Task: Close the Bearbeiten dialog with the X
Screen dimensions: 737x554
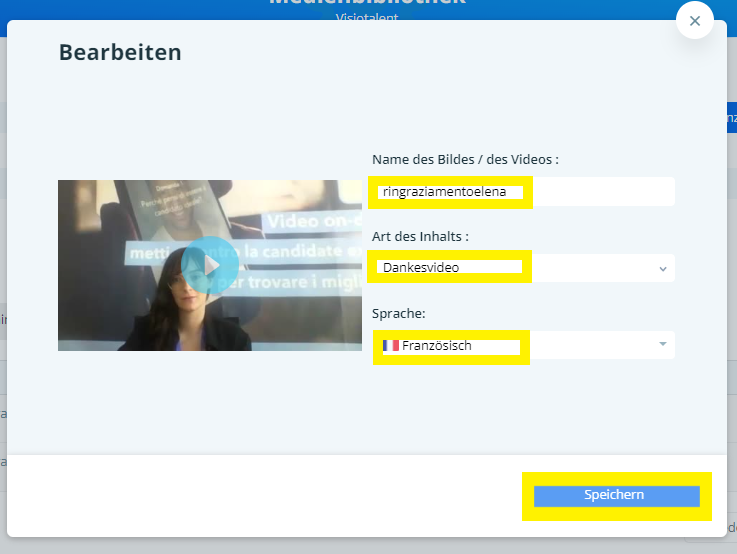Action: coord(695,21)
